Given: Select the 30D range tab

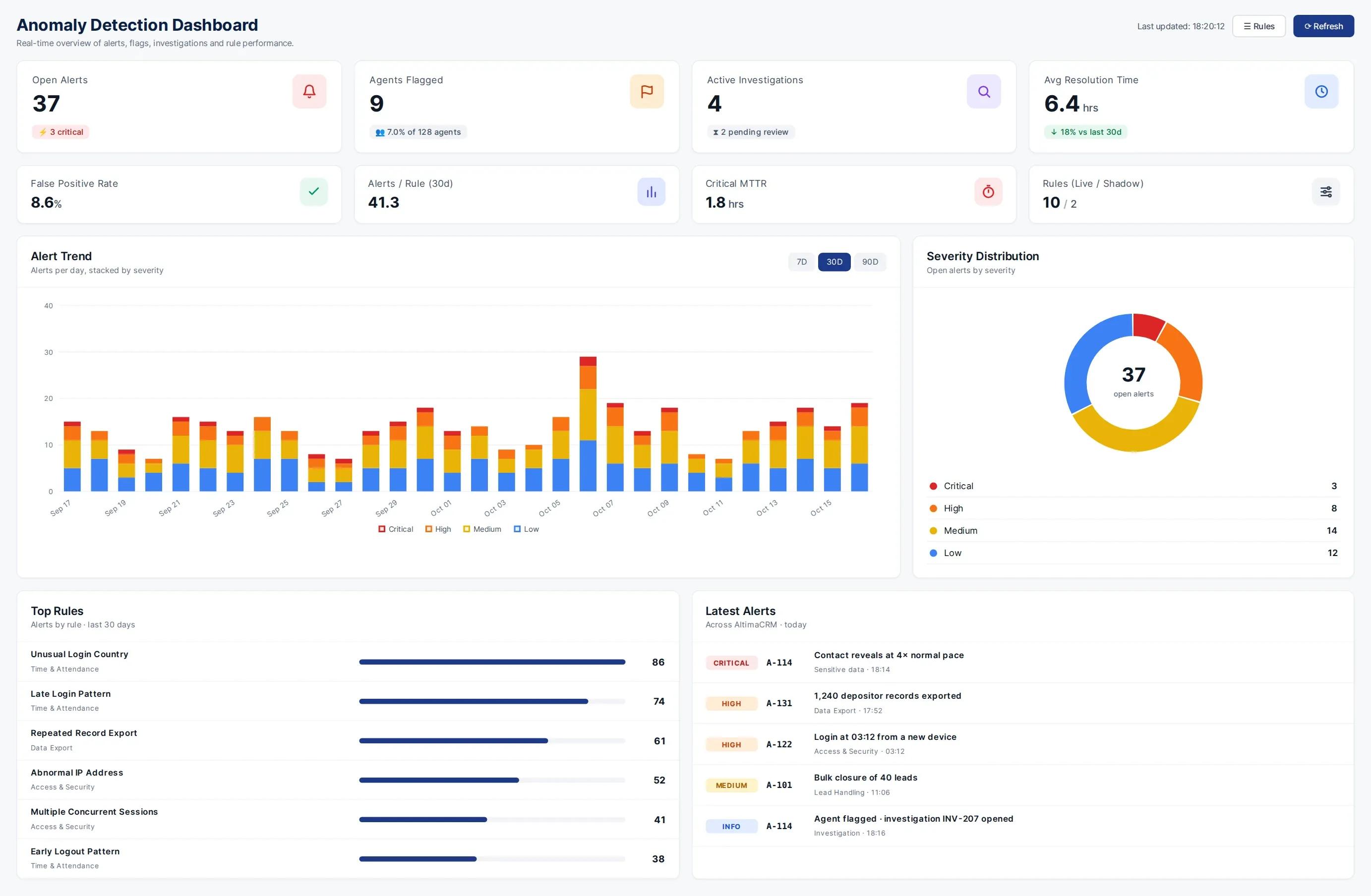Looking at the screenshot, I should pyautogui.click(x=834, y=262).
